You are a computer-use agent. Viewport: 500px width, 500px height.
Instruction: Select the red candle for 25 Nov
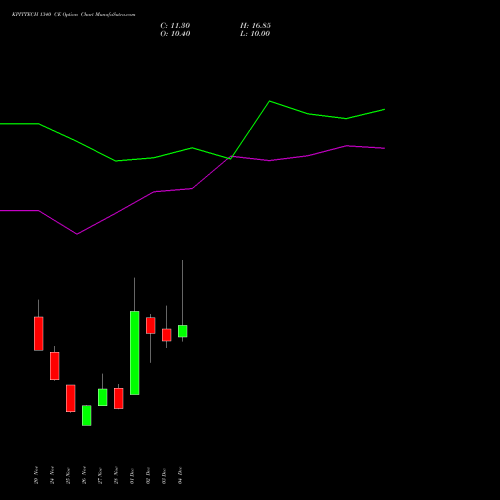[x=71, y=398]
